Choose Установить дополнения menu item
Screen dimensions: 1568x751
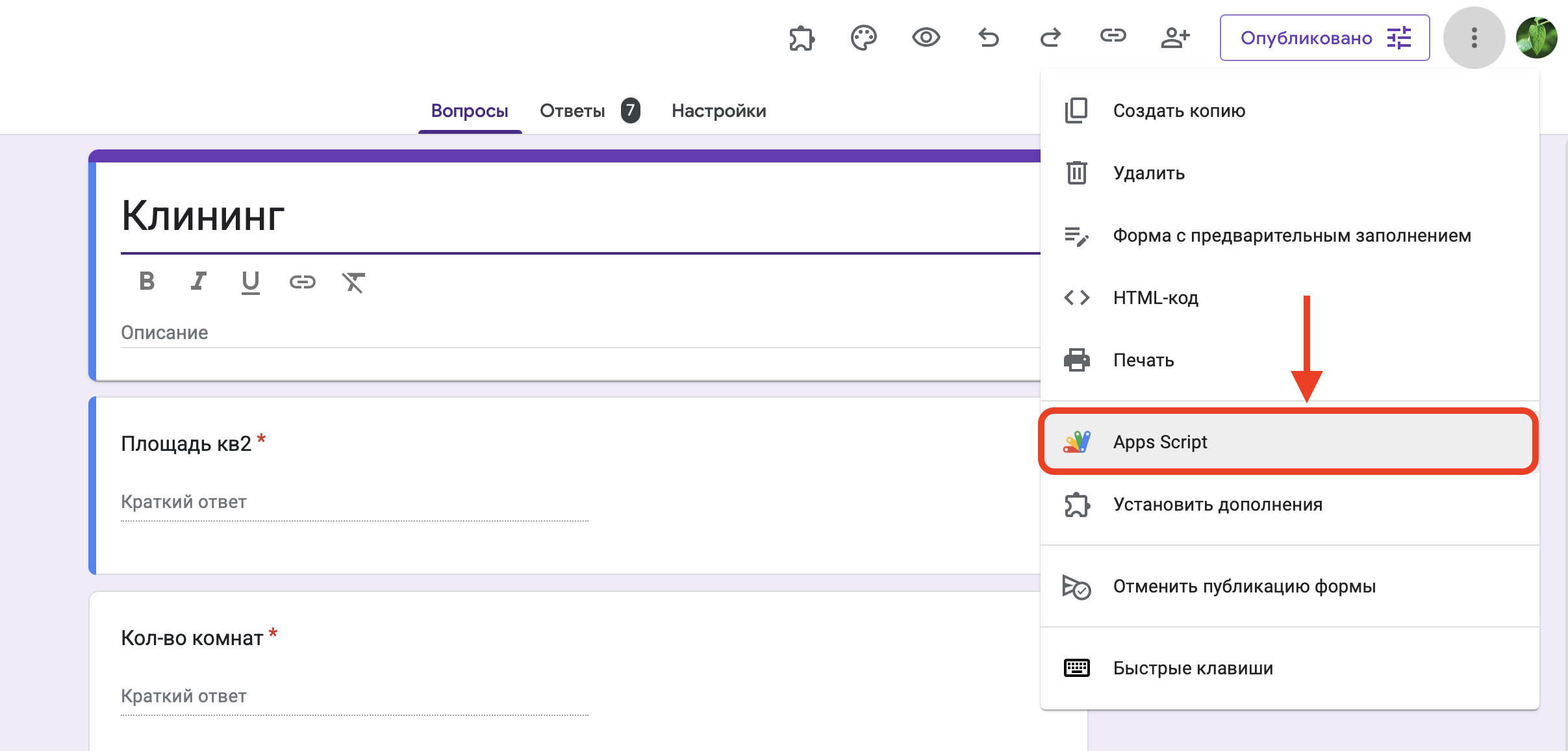(1289, 505)
